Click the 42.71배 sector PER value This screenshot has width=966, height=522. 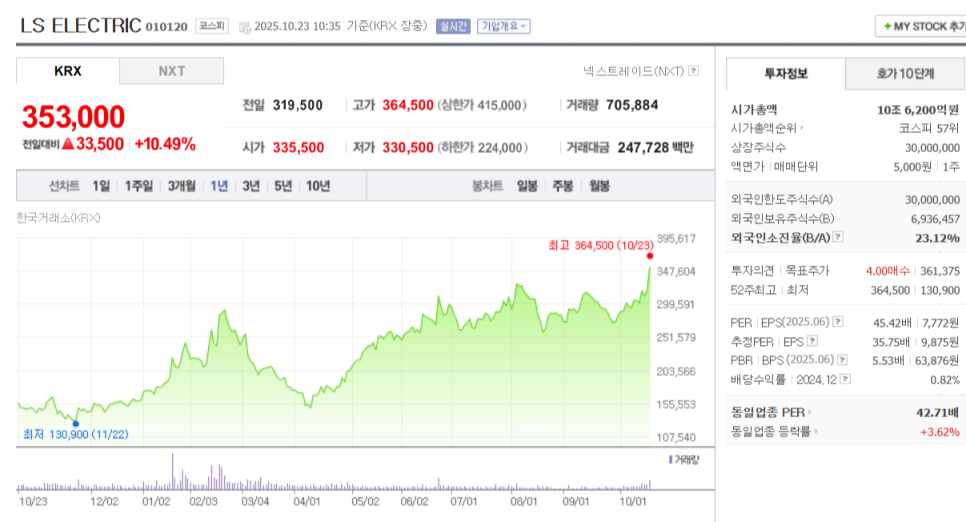(x=938, y=412)
